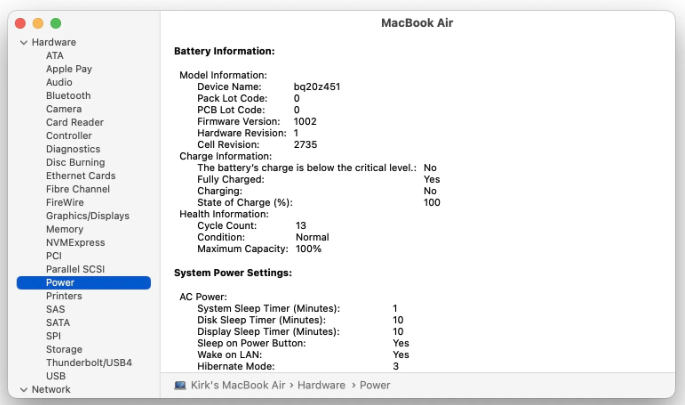Select Diagnostics in the sidebar
The height and width of the screenshot is (405, 685).
(73, 149)
